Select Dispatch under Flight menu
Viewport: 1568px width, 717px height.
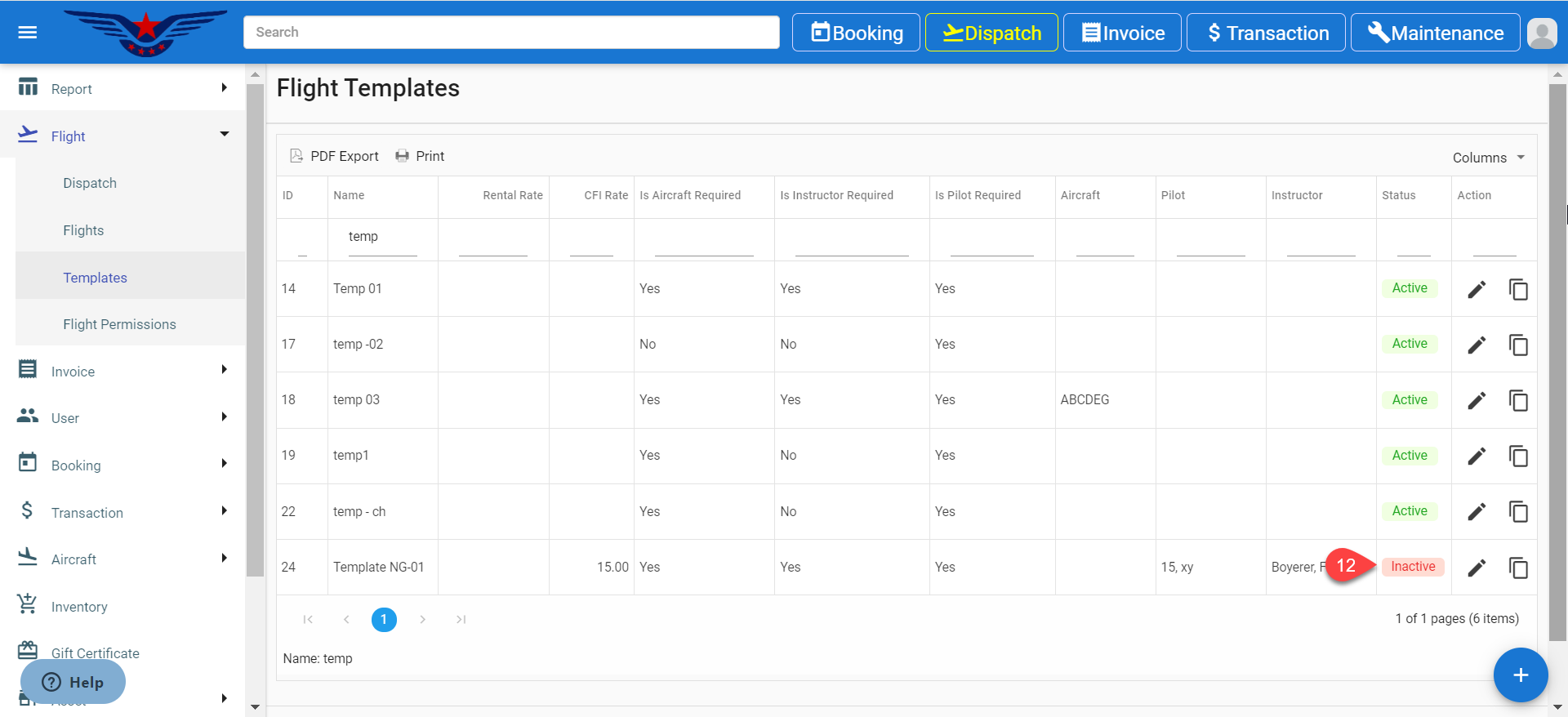[x=90, y=183]
